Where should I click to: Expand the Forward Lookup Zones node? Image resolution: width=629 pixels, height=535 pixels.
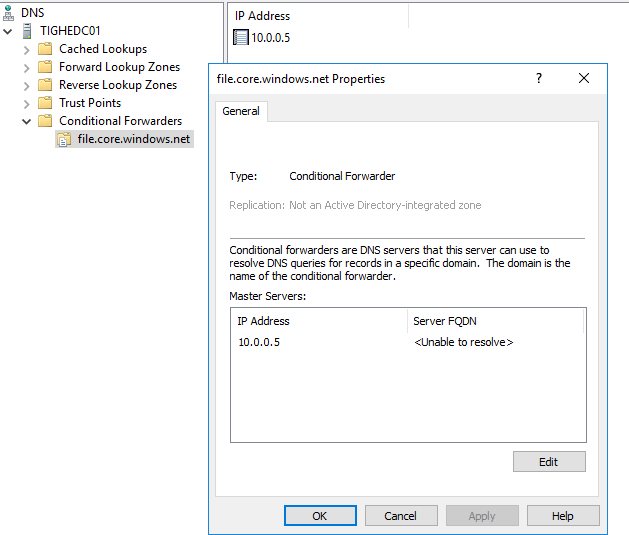click(x=27, y=67)
